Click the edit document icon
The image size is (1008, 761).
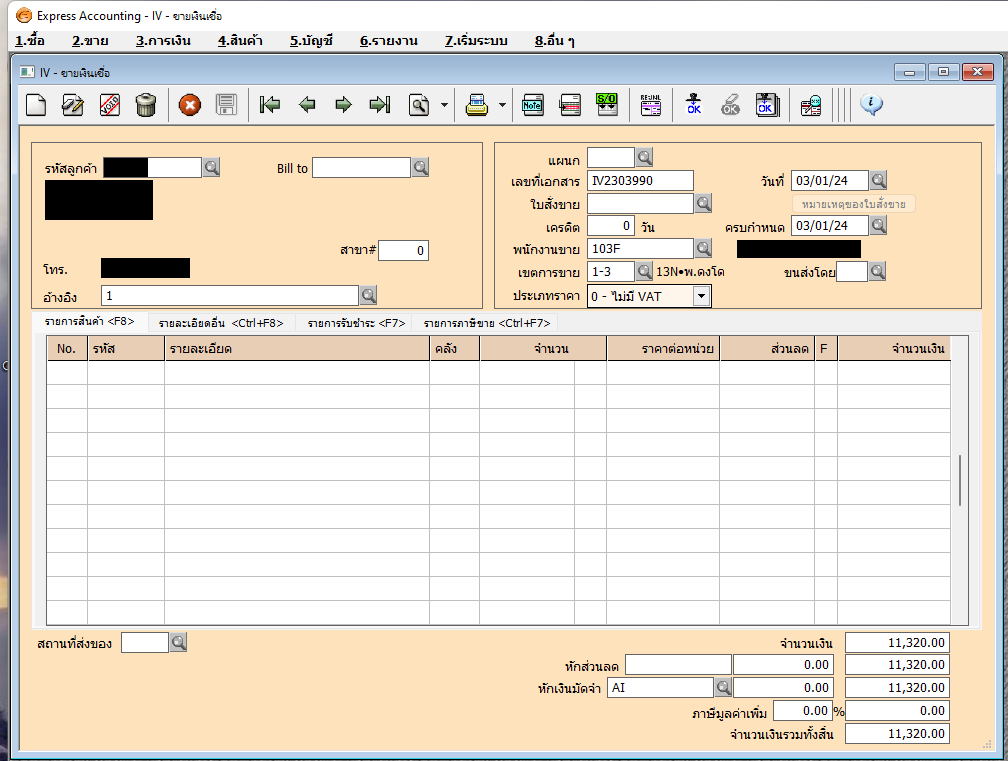click(72, 105)
